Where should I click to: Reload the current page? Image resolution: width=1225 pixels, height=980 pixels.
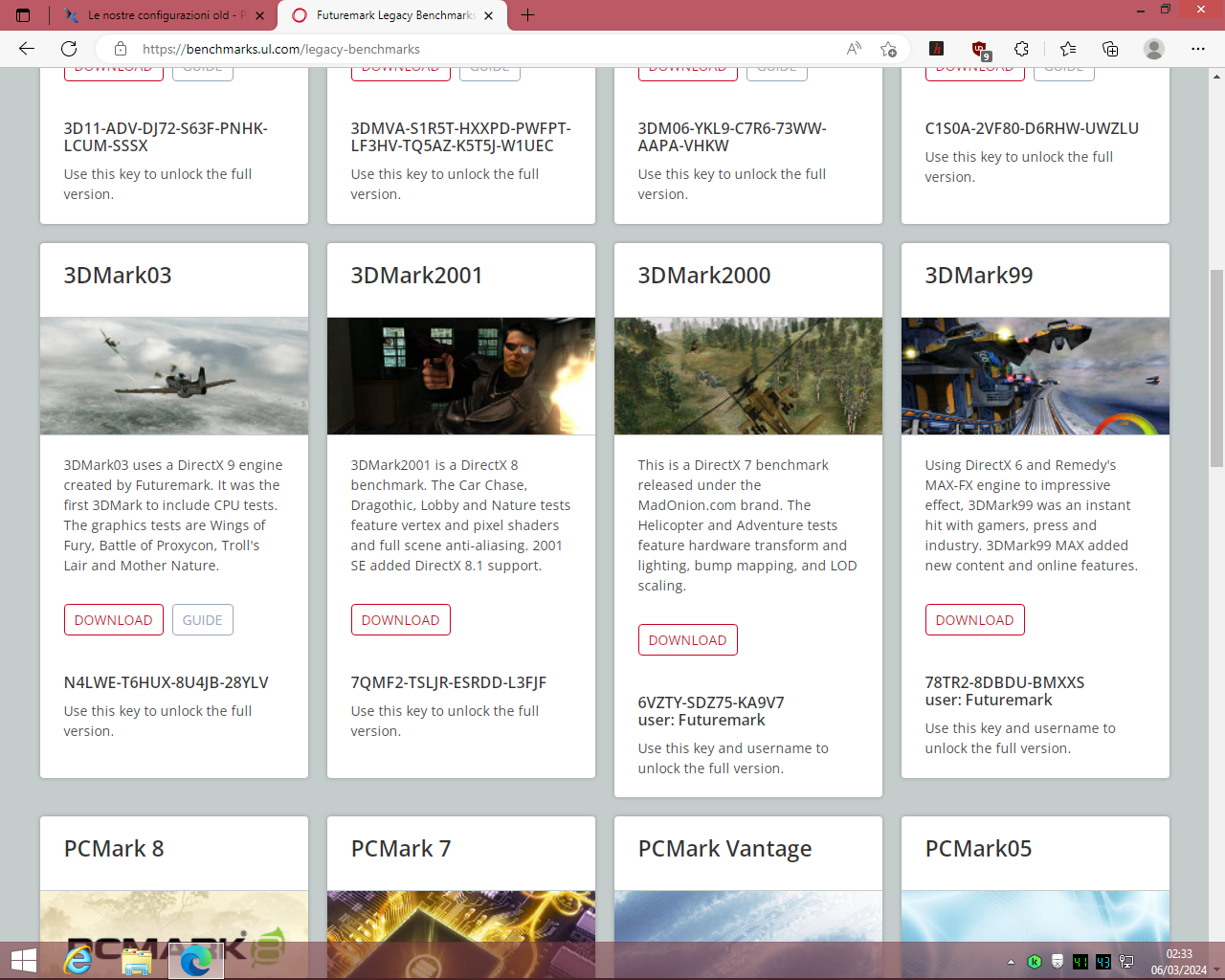[x=69, y=49]
